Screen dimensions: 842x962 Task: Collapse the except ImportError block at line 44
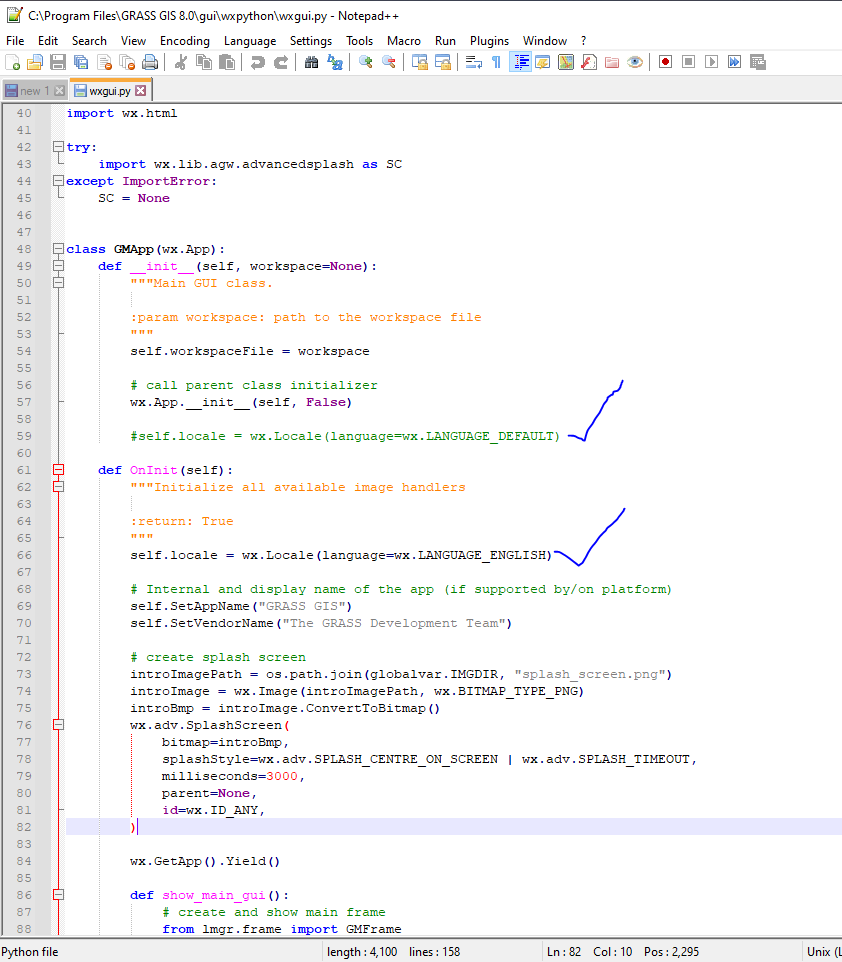pyautogui.click(x=58, y=181)
